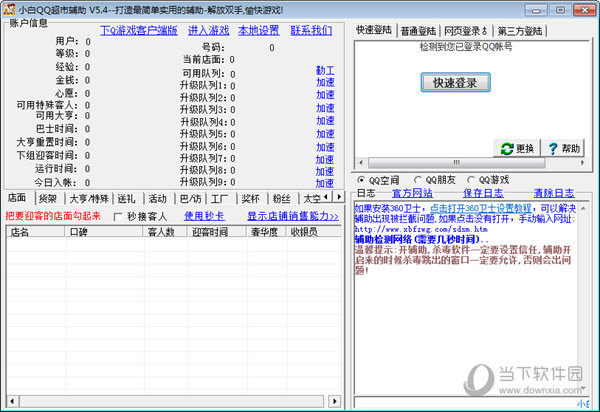This screenshot has height=412, width=600.
Task: Click the 奢华度 column header
Action: (266, 232)
